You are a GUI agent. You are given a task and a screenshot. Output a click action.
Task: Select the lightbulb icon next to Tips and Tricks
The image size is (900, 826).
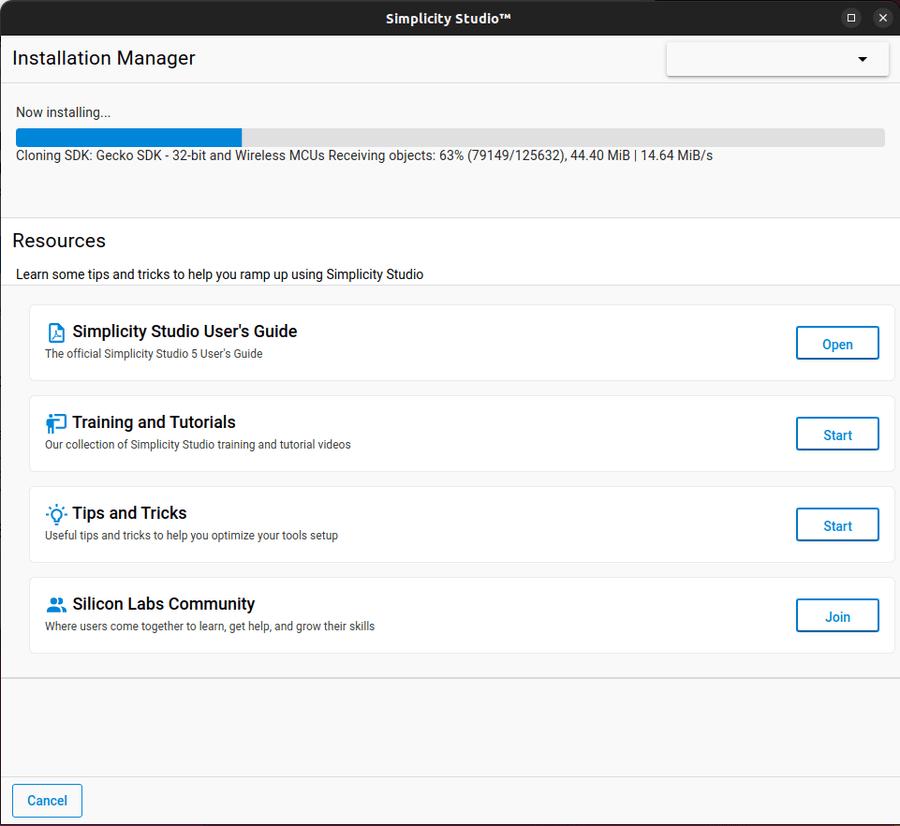coord(56,513)
